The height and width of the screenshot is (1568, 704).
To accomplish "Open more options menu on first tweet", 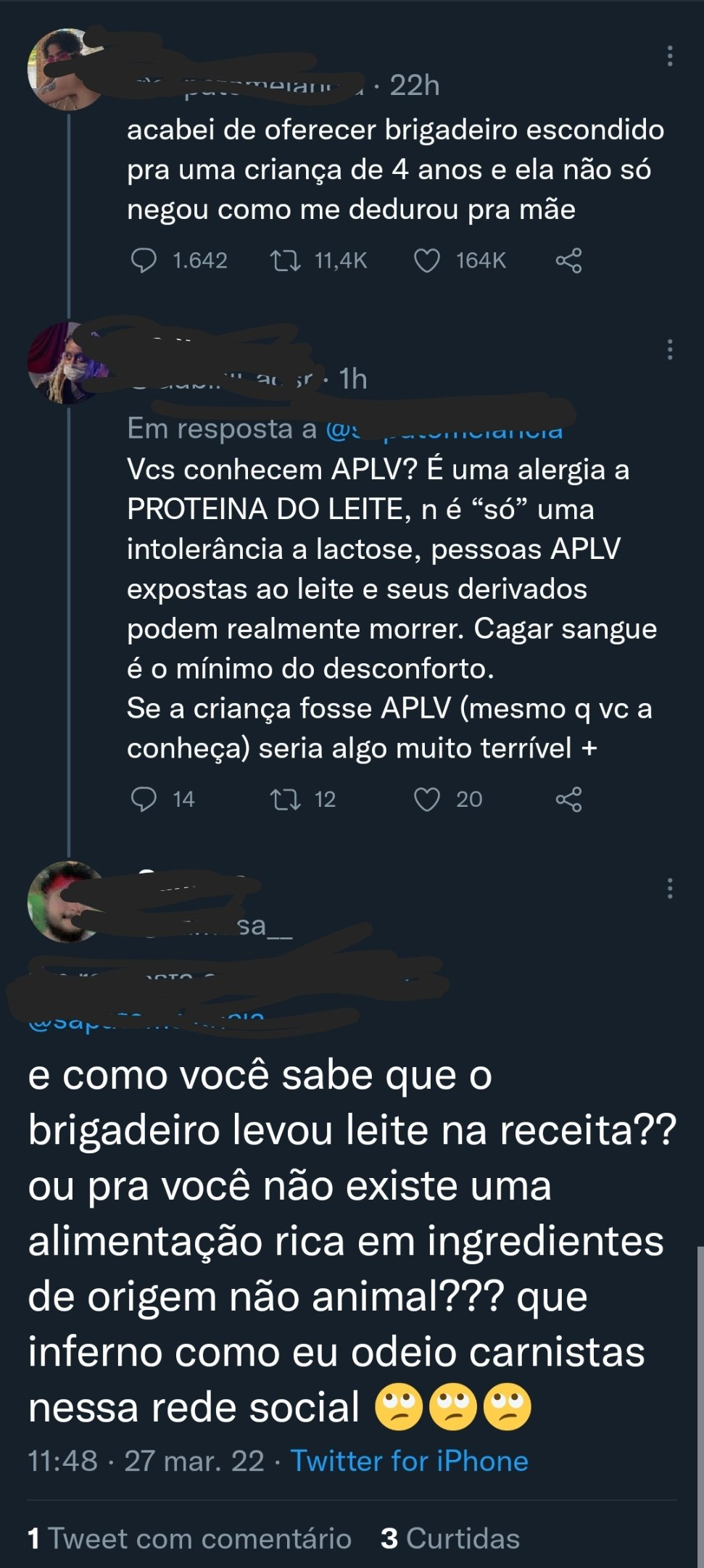I will click(670, 56).
